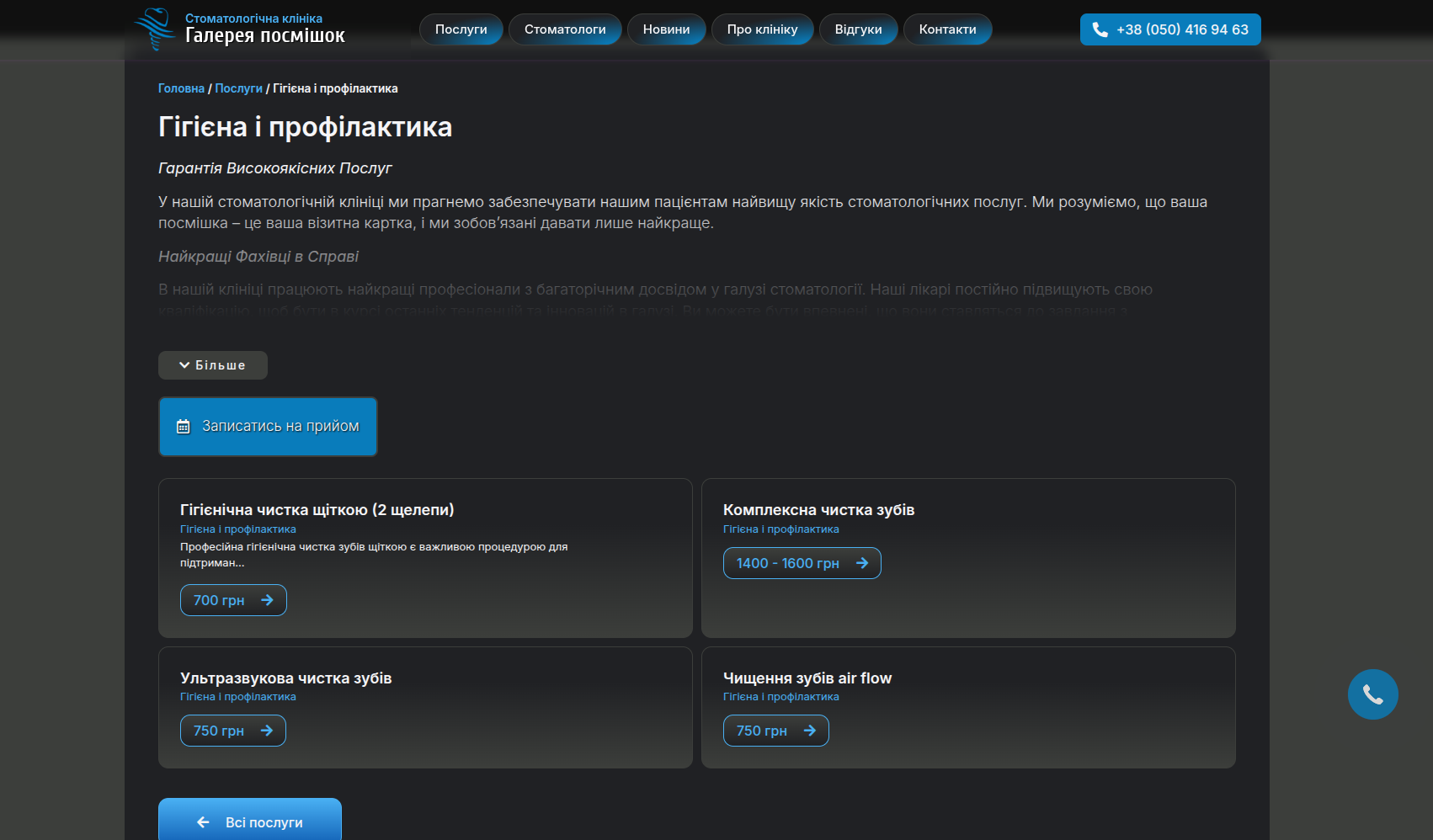
Task: Open the Про клініку menu item
Action: (762, 29)
